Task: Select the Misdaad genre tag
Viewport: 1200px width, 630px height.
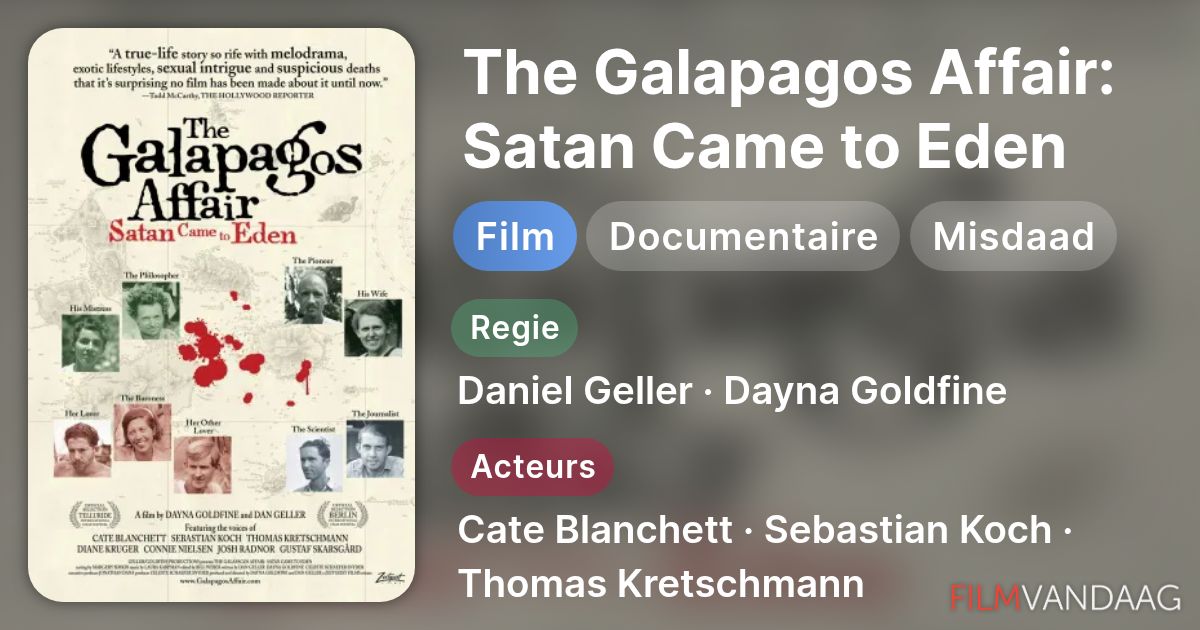Action: coord(1013,237)
